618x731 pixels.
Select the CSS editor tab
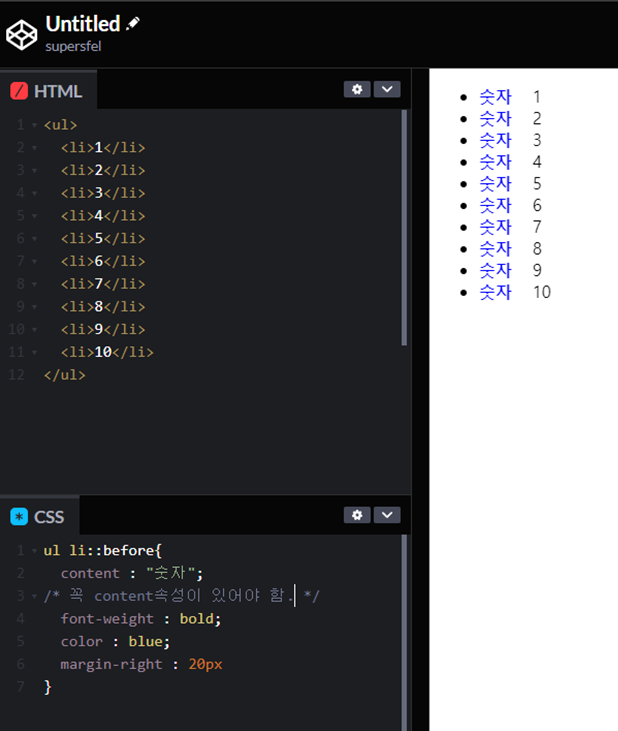[x=40, y=516]
